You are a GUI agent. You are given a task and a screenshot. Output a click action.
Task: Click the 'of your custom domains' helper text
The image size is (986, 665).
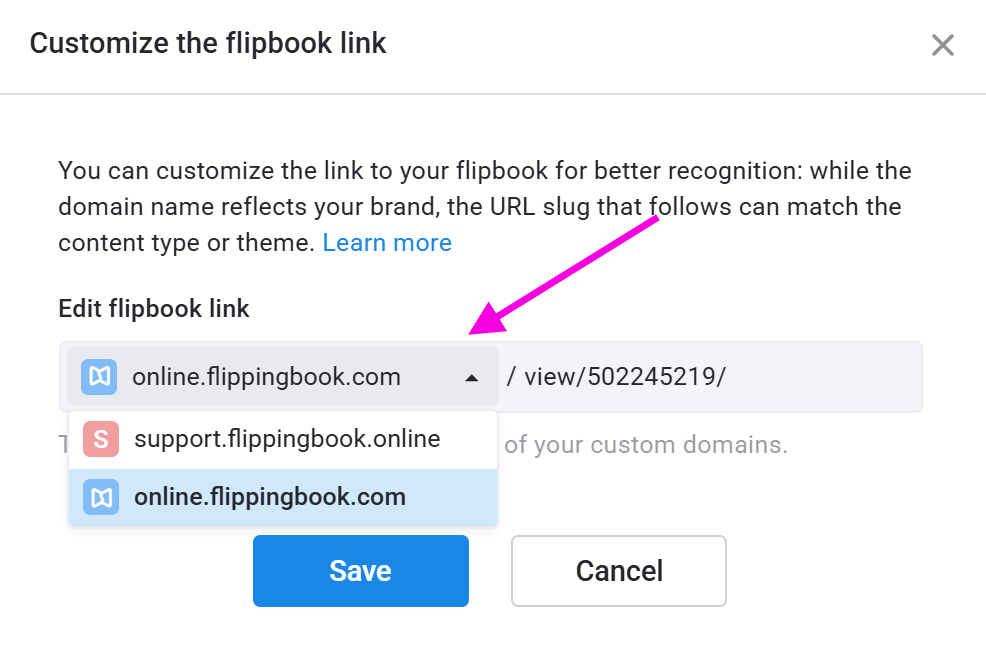(x=646, y=445)
